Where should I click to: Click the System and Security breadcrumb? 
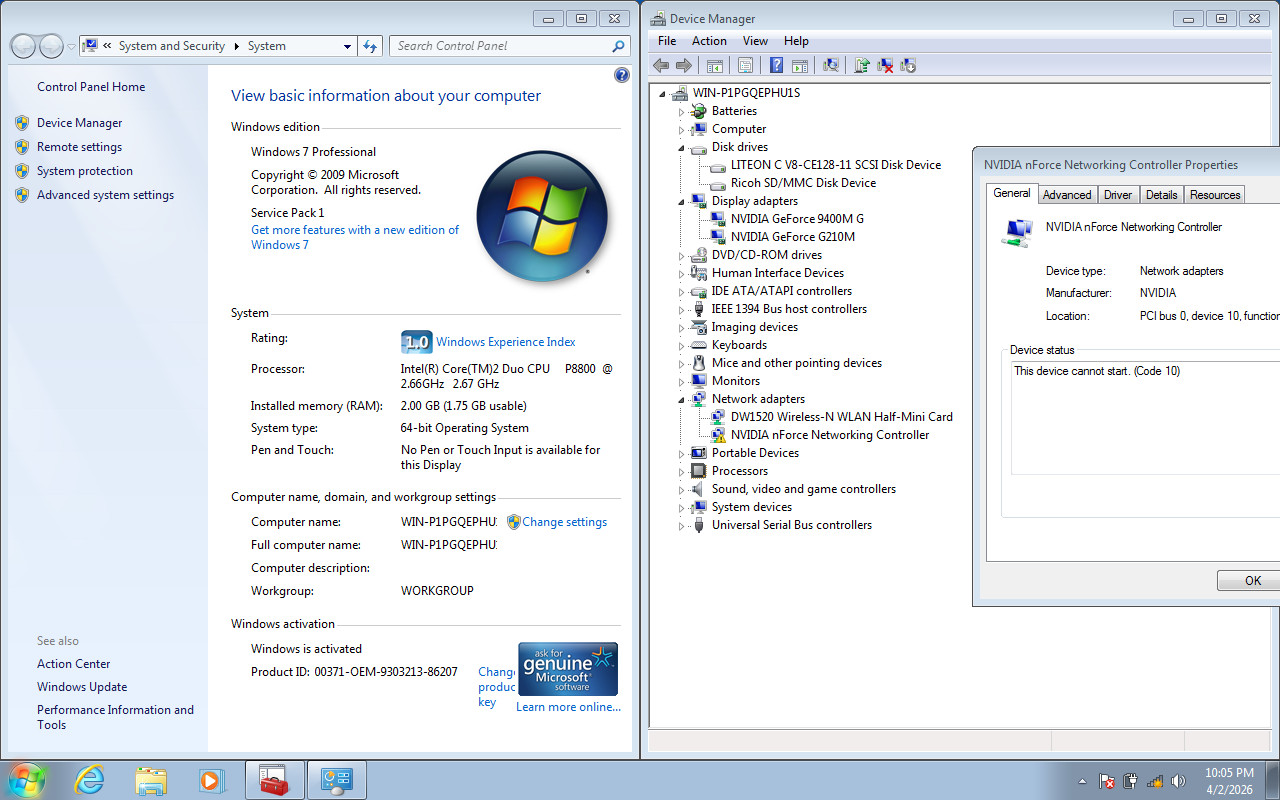point(171,46)
